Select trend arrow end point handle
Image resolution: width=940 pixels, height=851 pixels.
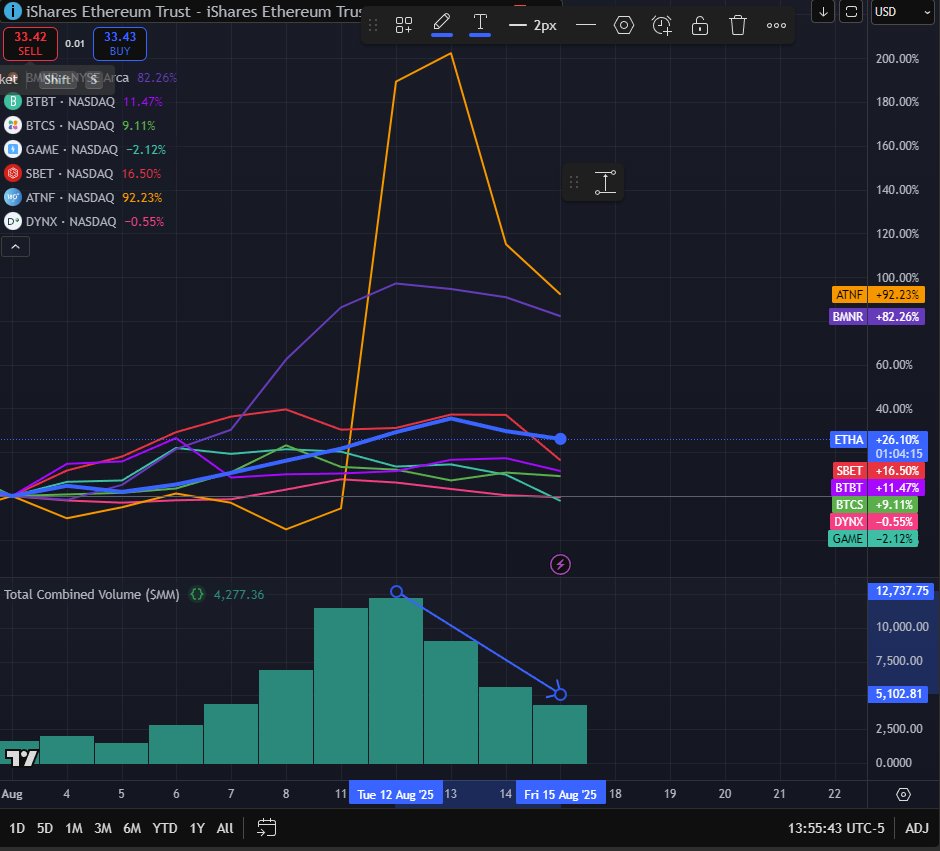point(560,694)
